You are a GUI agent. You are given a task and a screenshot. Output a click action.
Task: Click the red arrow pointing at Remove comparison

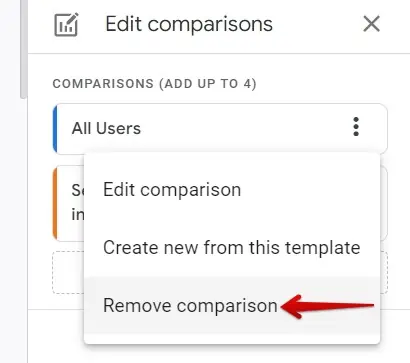(x=327, y=306)
